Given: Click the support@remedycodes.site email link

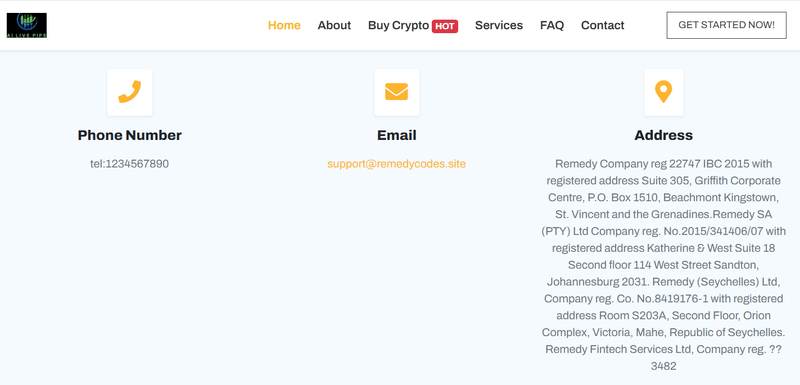Looking at the screenshot, I should click(396, 164).
